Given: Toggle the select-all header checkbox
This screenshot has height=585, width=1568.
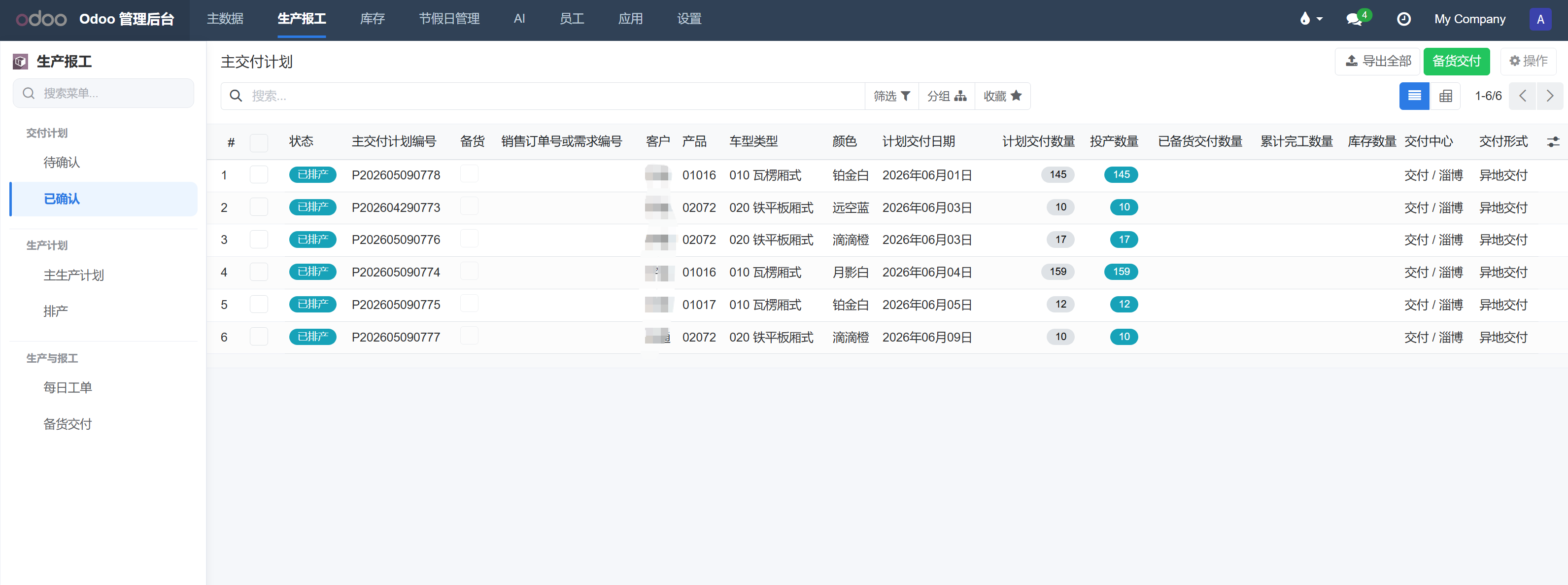Looking at the screenshot, I should coord(259,143).
